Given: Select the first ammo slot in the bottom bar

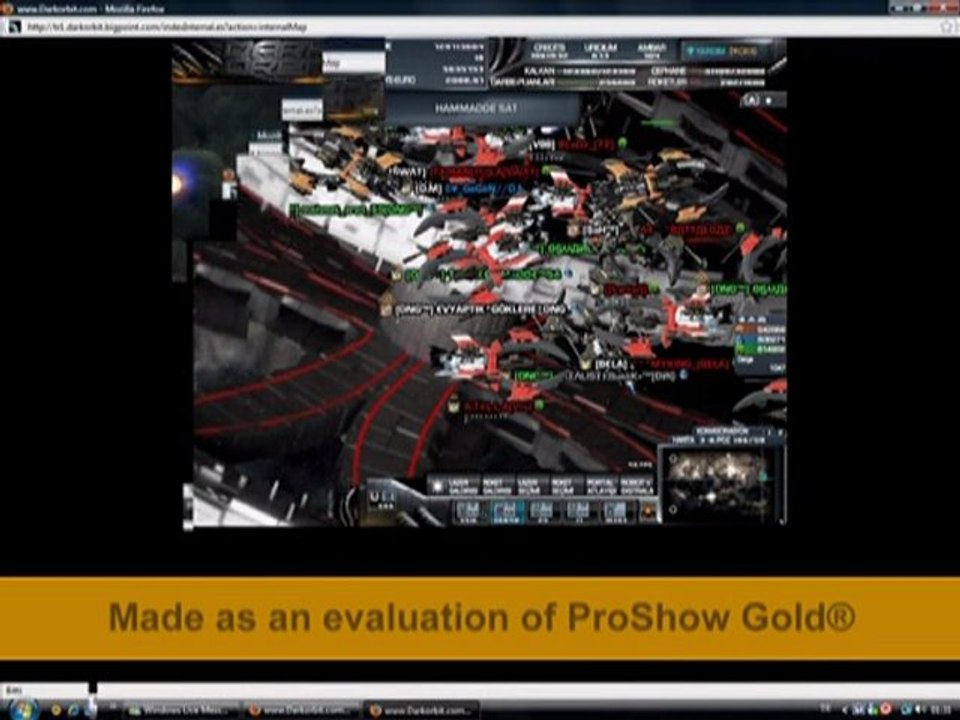Looking at the screenshot, I should pyautogui.click(x=468, y=511).
